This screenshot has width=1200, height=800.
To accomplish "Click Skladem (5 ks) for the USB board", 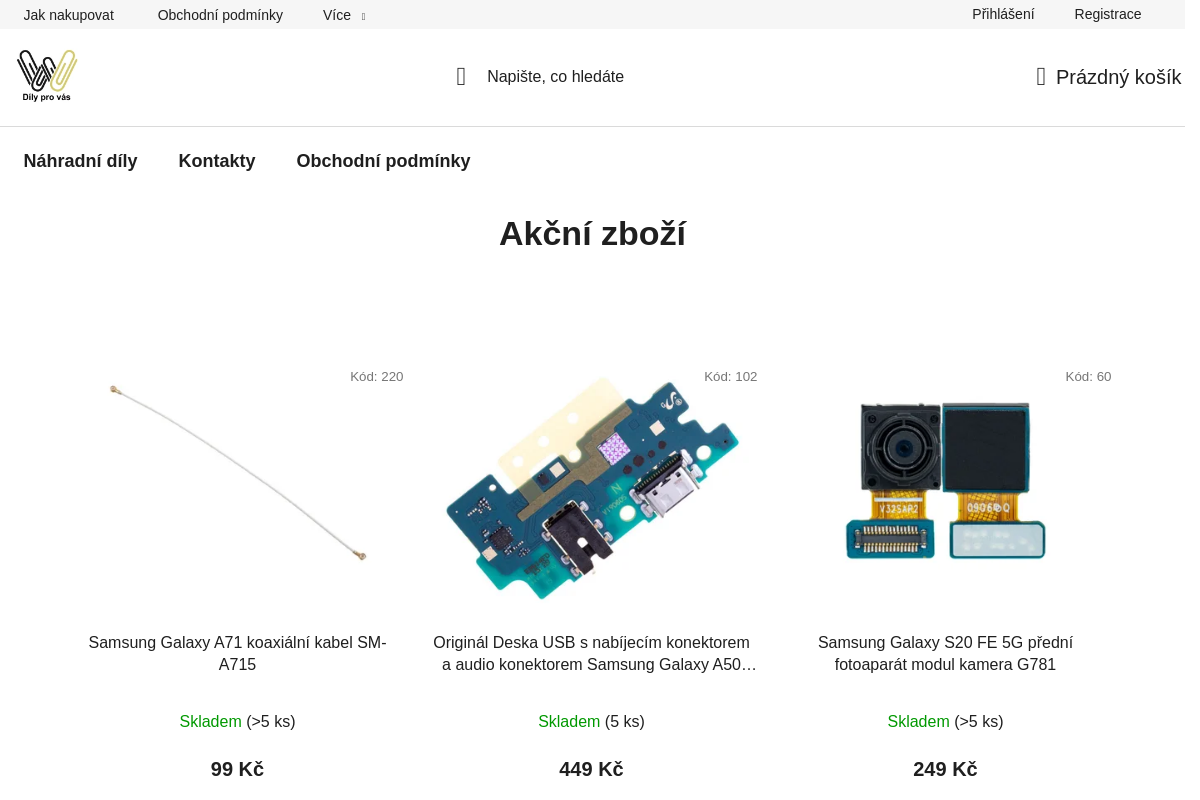I will point(592,722).
